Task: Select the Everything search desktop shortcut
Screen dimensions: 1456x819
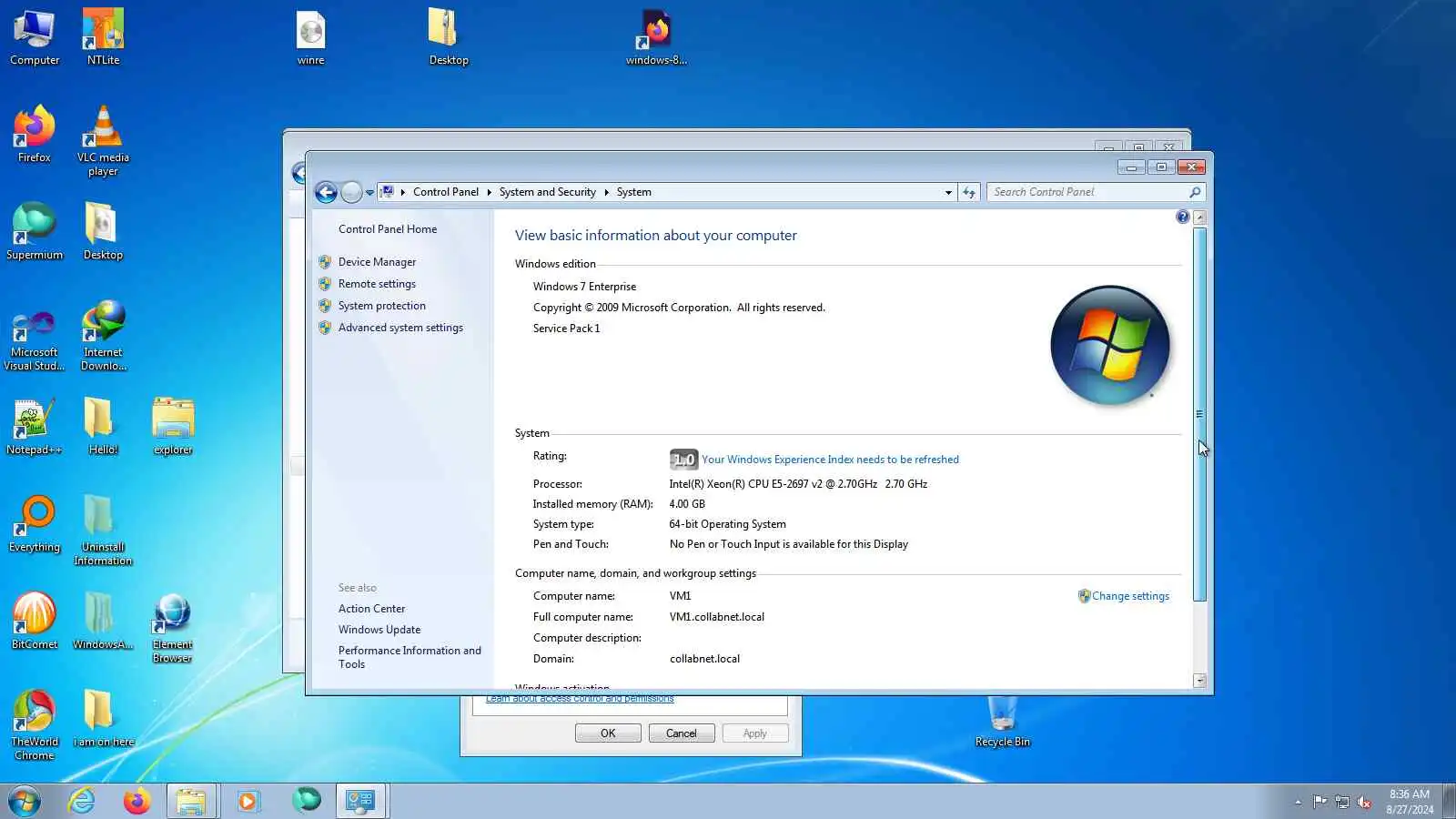Action: click(35, 524)
